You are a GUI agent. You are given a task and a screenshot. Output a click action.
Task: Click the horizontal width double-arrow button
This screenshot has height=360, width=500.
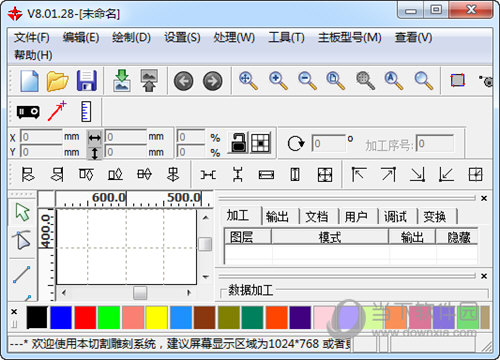(95, 137)
